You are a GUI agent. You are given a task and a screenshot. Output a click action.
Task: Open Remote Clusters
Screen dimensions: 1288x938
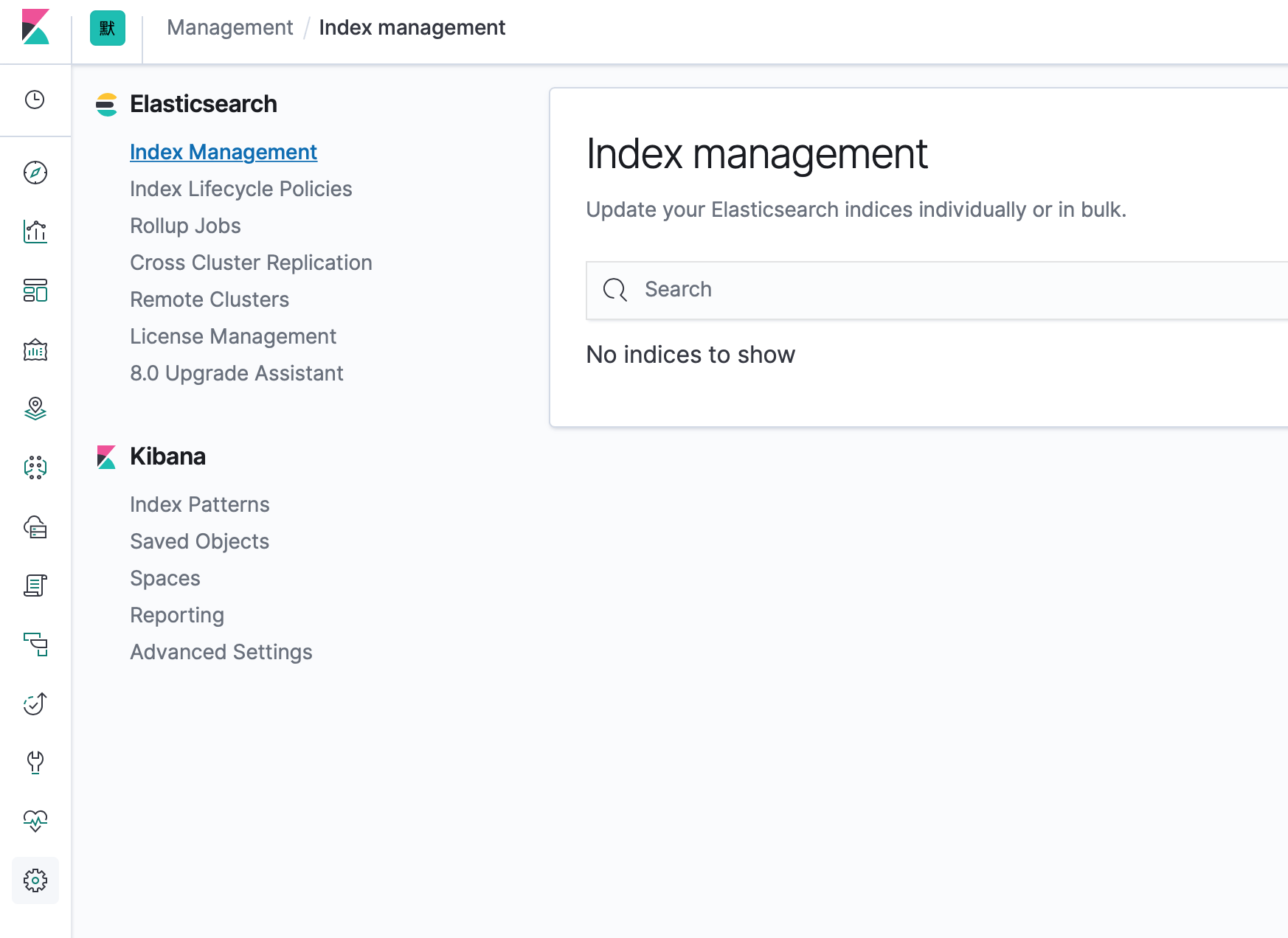click(210, 299)
